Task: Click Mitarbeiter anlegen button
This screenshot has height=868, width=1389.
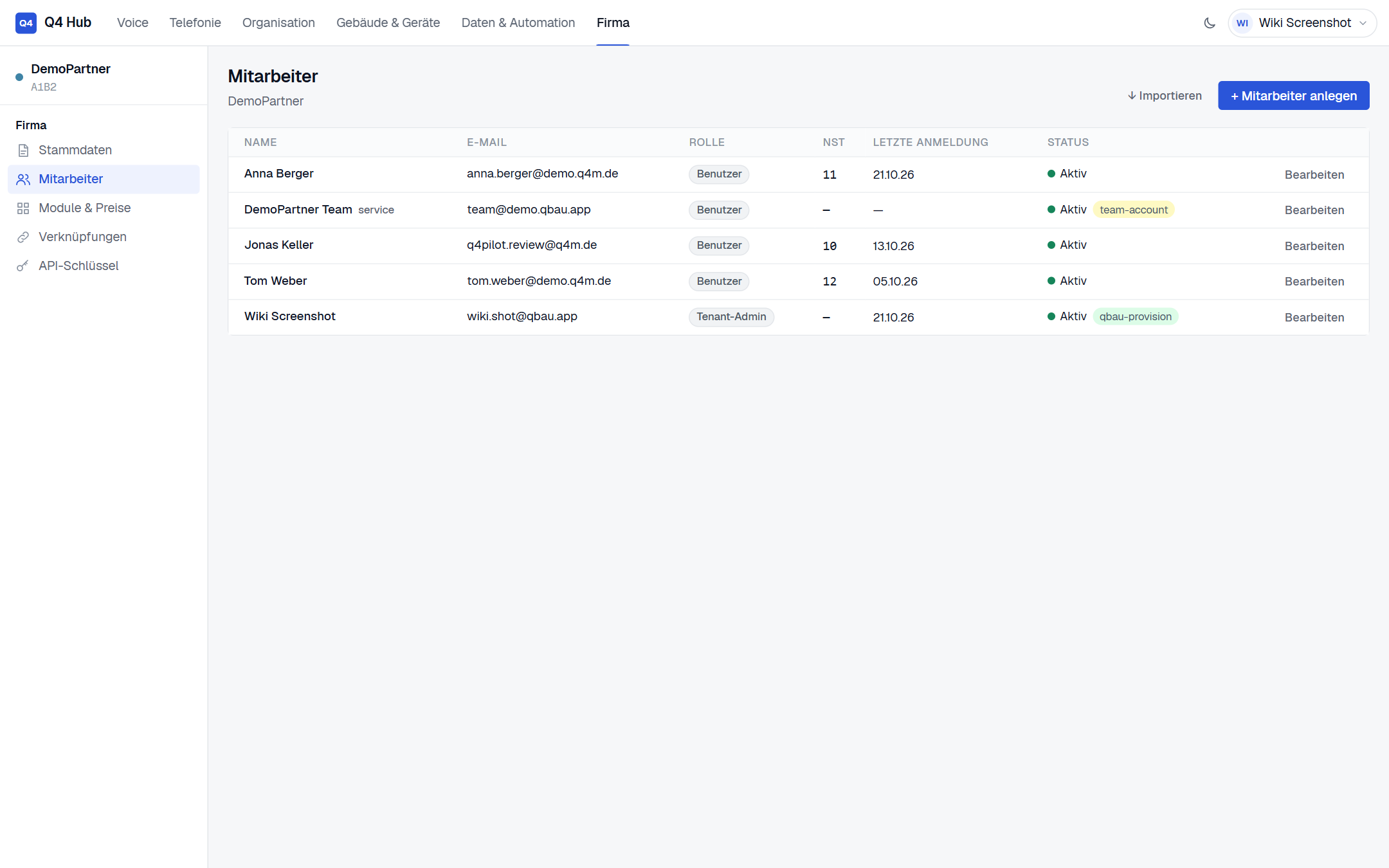Action: (x=1293, y=96)
